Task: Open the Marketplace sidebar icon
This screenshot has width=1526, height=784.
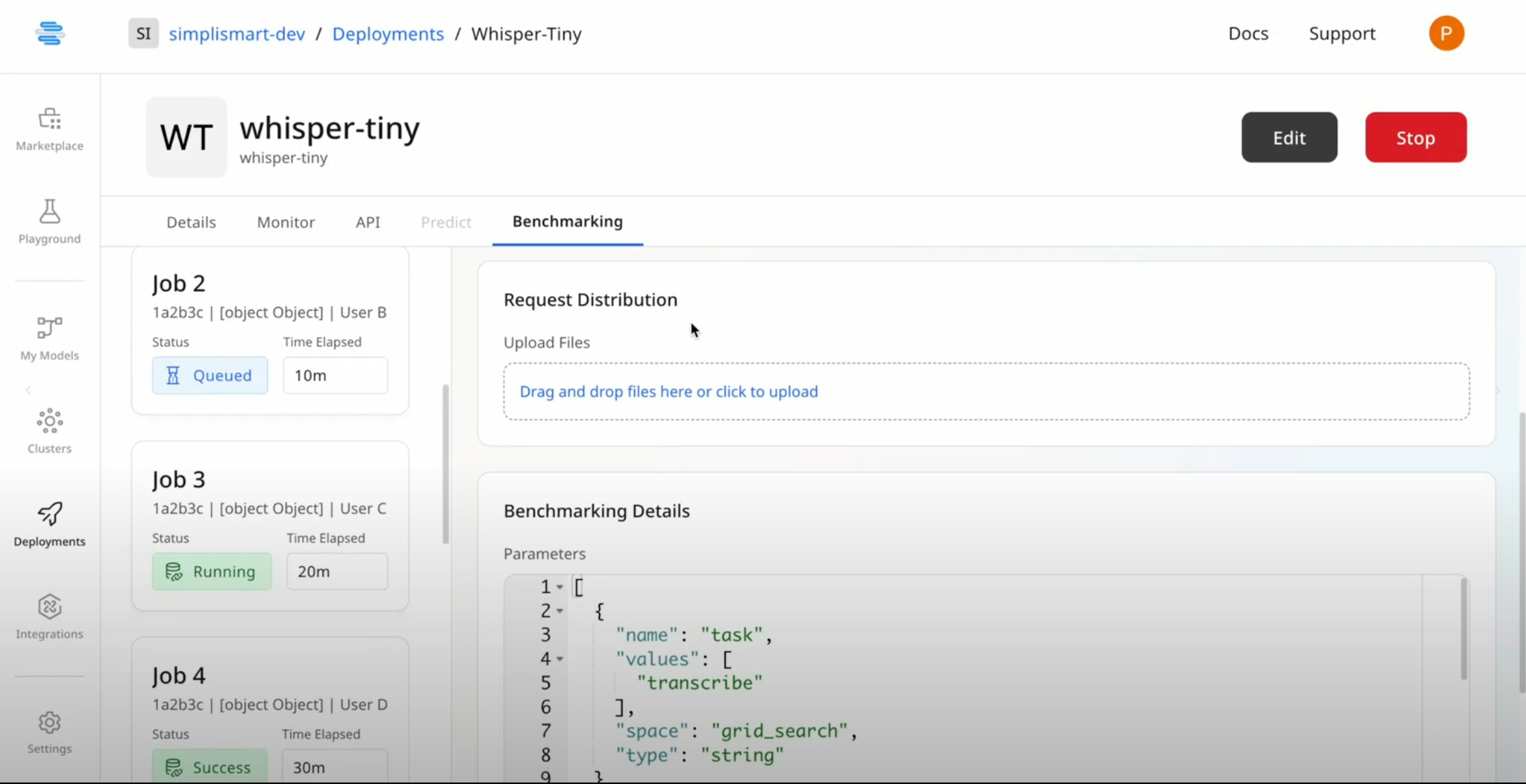Action: (x=50, y=119)
